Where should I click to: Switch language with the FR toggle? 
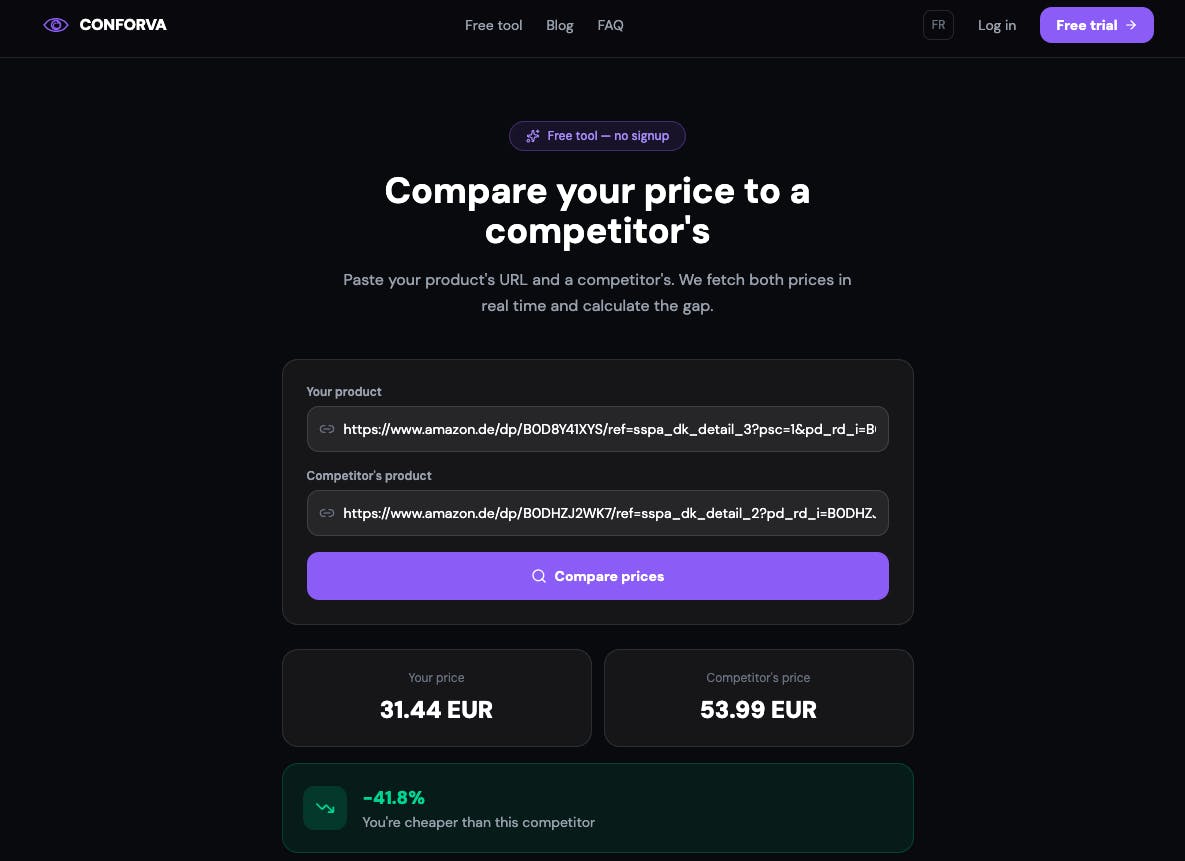click(x=938, y=25)
